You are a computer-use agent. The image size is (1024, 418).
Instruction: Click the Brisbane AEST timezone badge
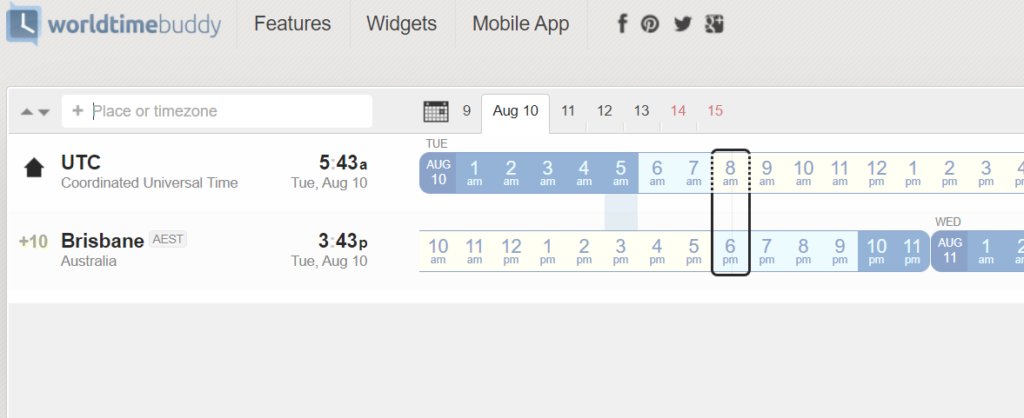coord(168,239)
